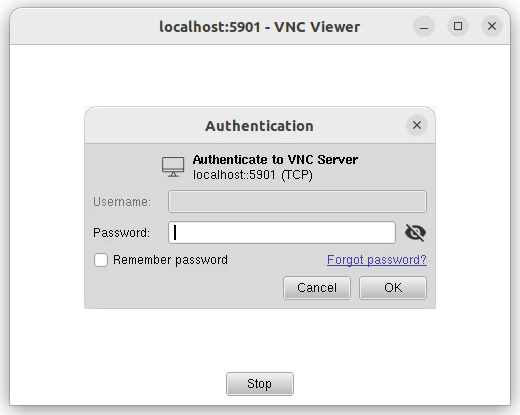Focus the Password input field
520x415 pixels.
click(x=282, y=232)
